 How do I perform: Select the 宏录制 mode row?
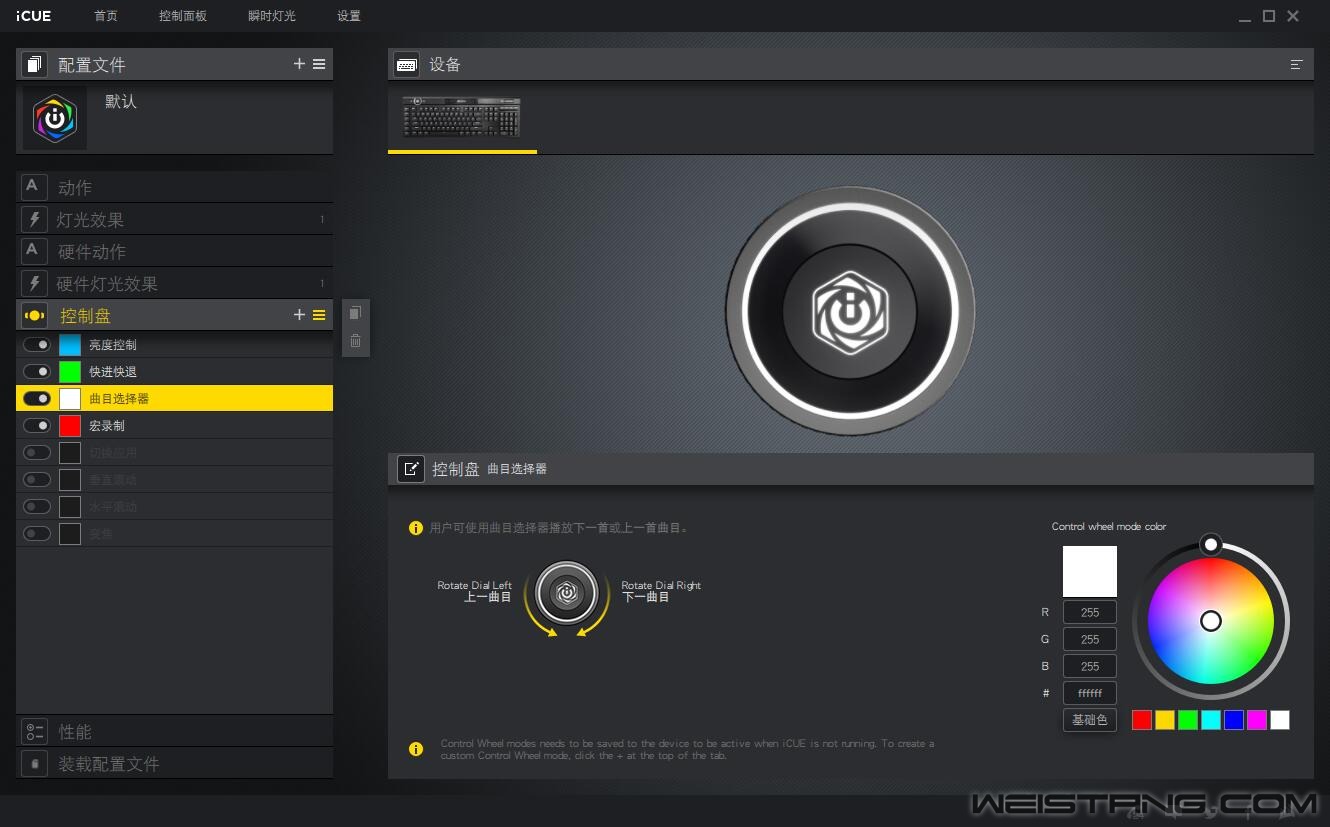coord(174,425)
